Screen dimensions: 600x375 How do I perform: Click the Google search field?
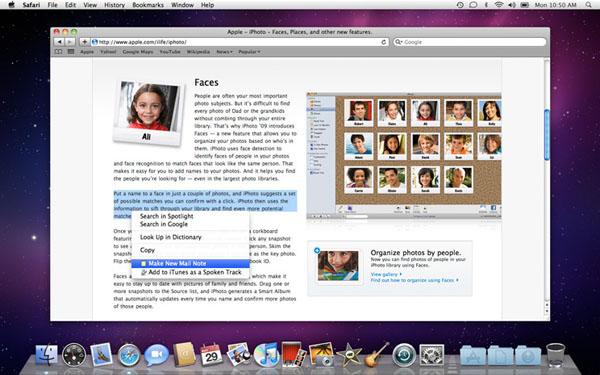470,42
